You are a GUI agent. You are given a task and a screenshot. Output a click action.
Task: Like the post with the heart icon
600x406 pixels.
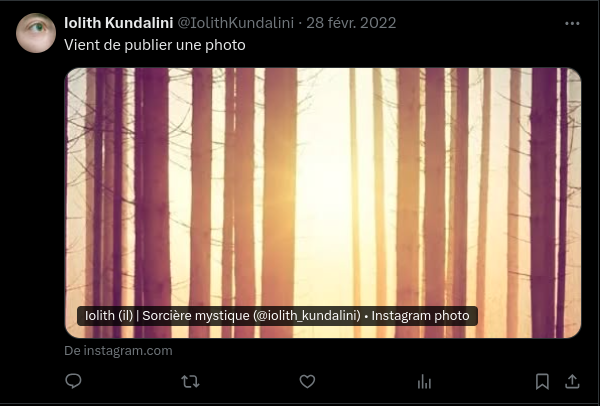pos(307,381)
